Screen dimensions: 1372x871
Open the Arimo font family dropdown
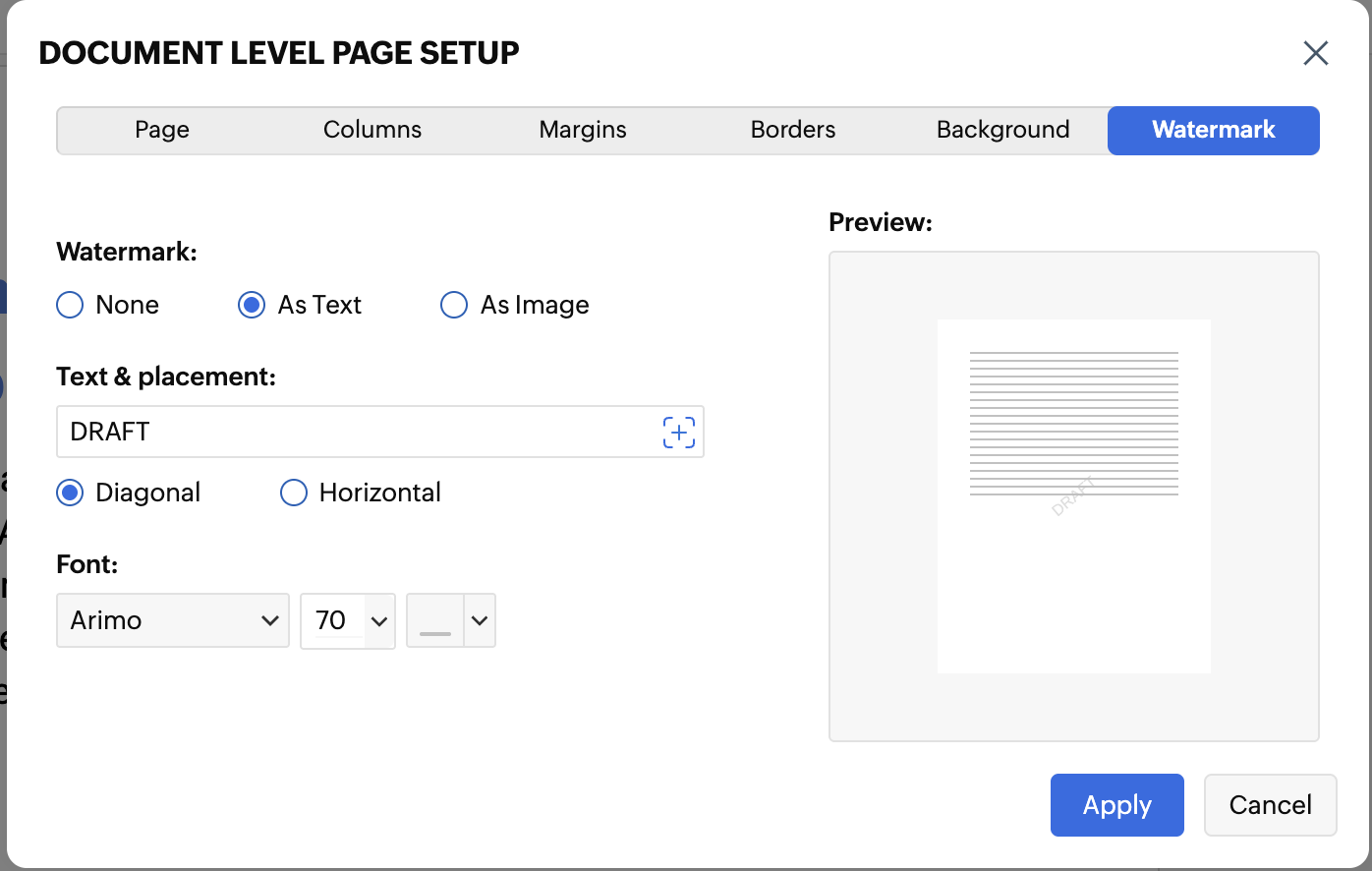point(173,620)
